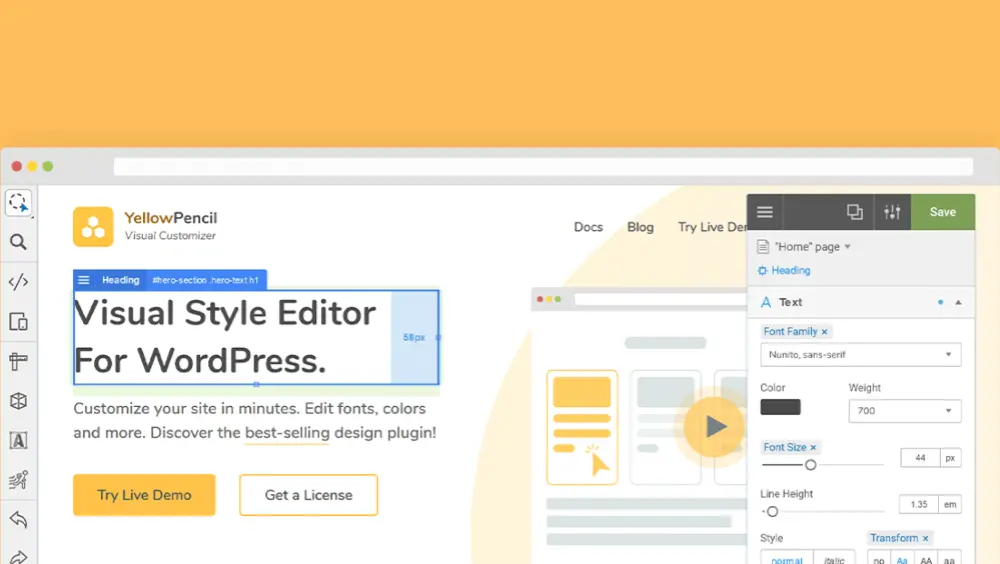Open the Blog menu link
1000x564 pixels.
point(640,227)
